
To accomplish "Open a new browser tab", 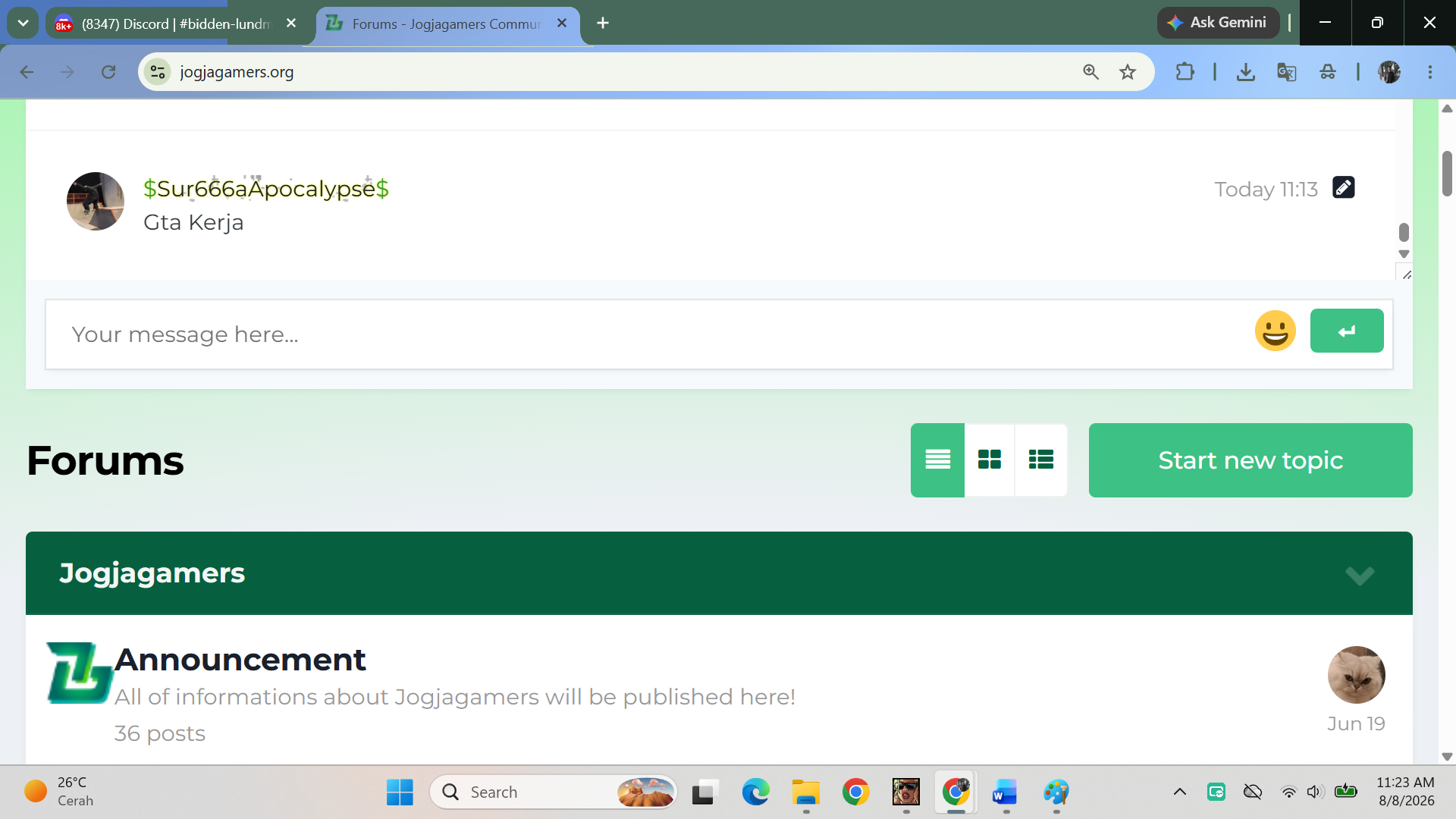I will tap(603, 24).
